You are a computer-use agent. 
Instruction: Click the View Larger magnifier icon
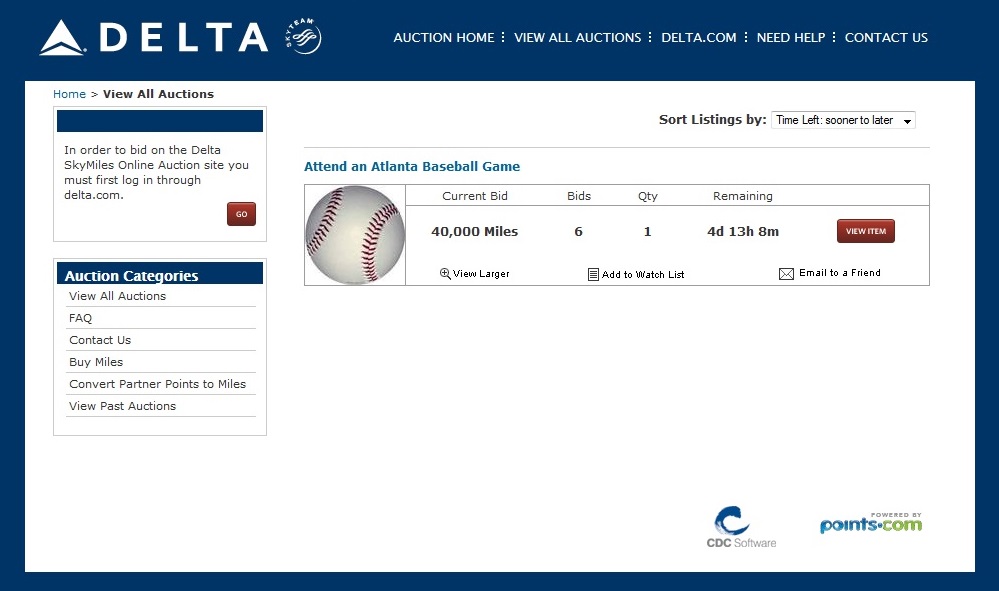pyautogui.click(x=445, y=273)
